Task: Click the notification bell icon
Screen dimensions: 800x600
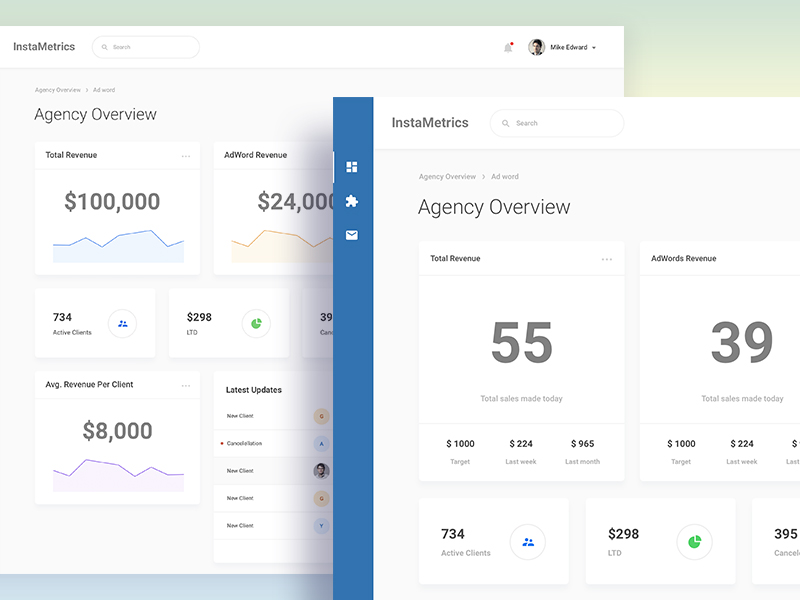Action: click(508, 47)
